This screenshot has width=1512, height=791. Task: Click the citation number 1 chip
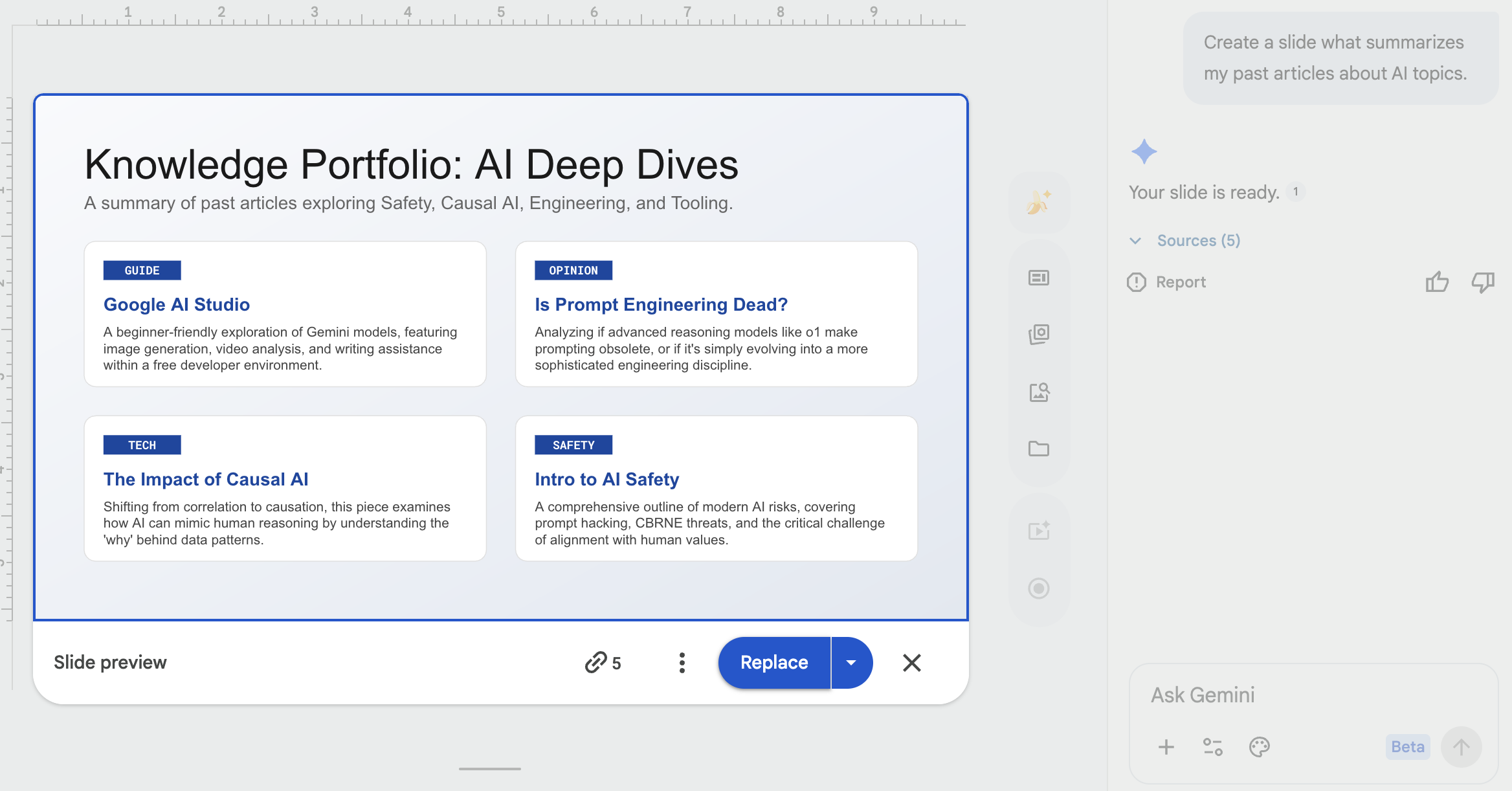(1296, 192)
